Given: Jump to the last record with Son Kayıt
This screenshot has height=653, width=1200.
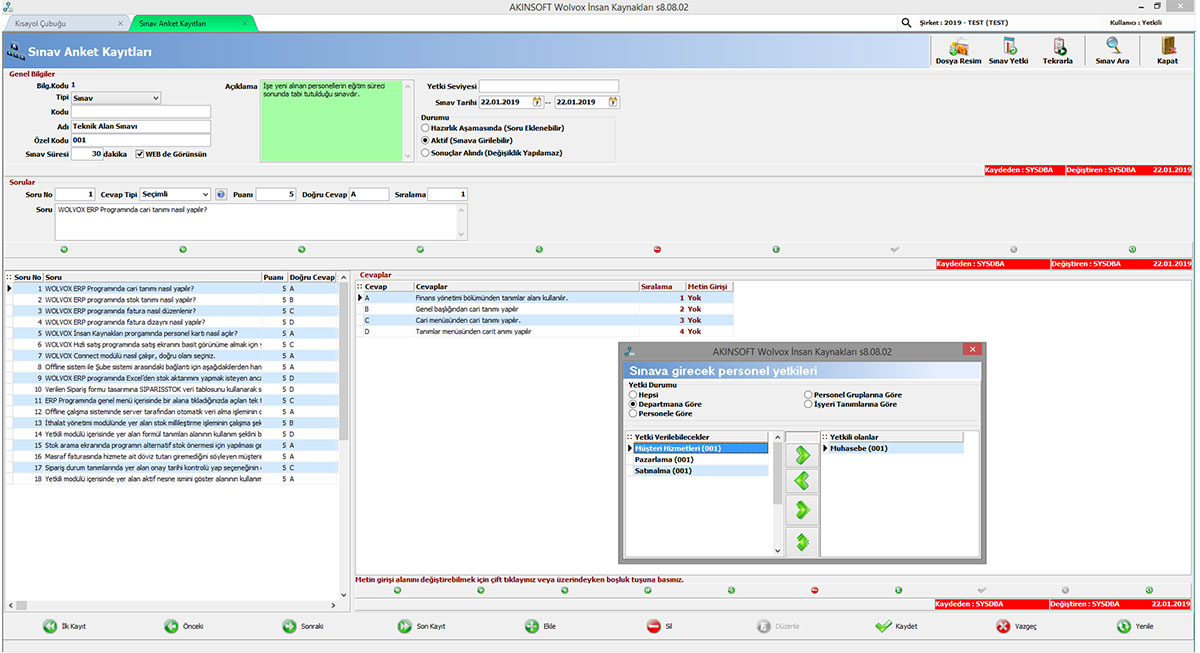Looking at the screenshot, I should coord(421,626).
